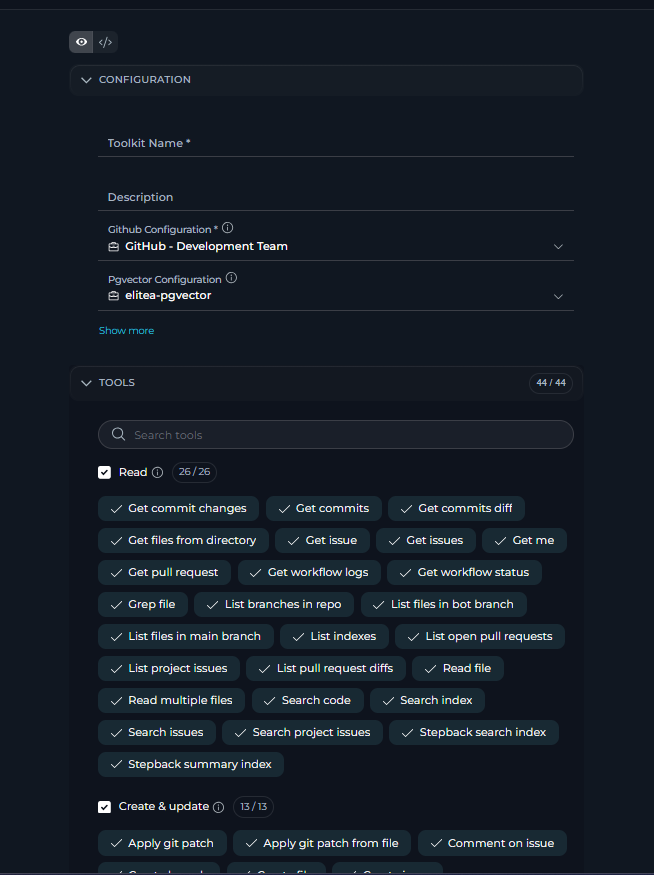The image size is (654, 875).
Task: Toggle the Get me tool chip
Action: pyautogui.click(x=525, y=540)
